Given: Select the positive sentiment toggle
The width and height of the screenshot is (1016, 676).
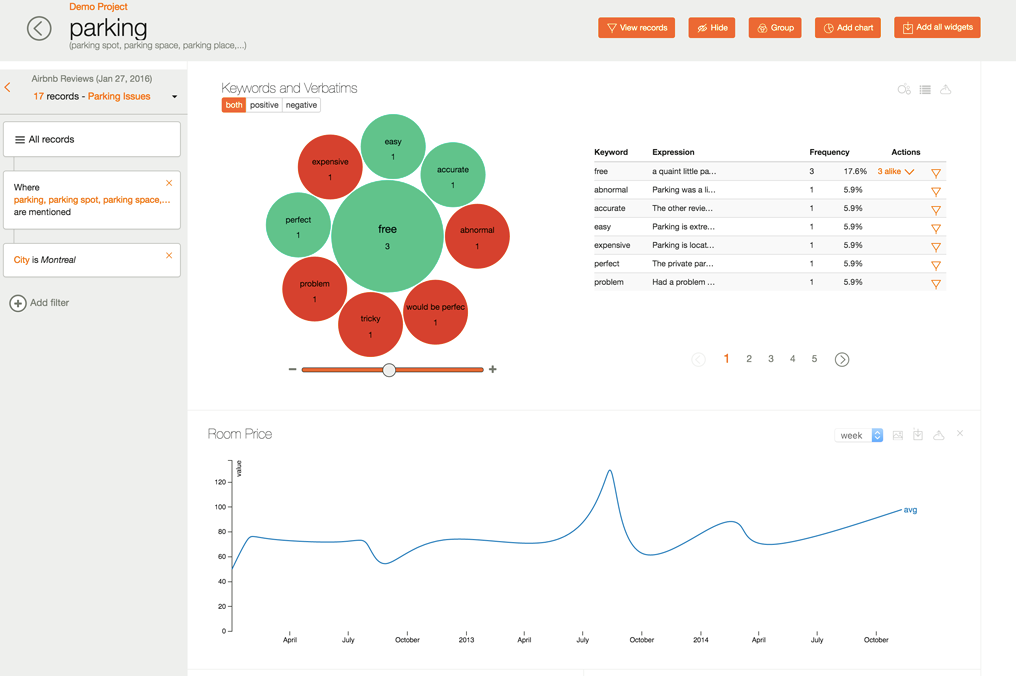Looking at the screenshot, I should point(264,105).
